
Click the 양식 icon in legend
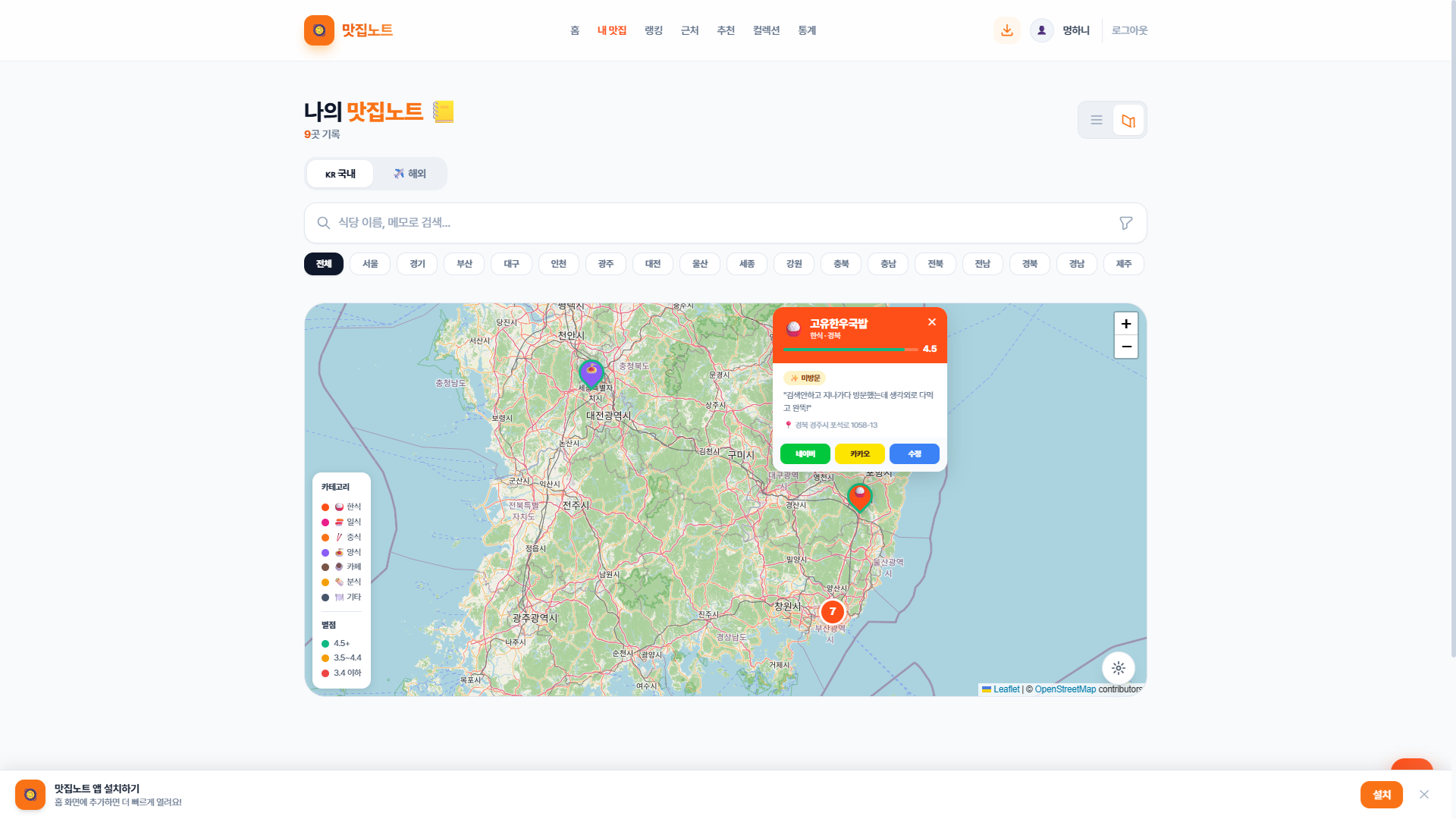[x=339, y=553]
